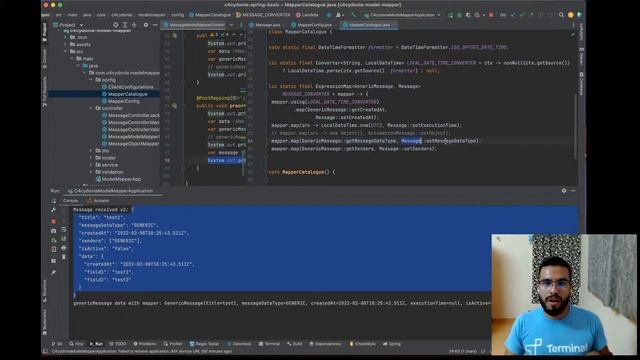Screen dimensions: 640x360
Task: Click MESSAGE_CONVERTER in the breadcrumb bar
Action: (263, 15)
